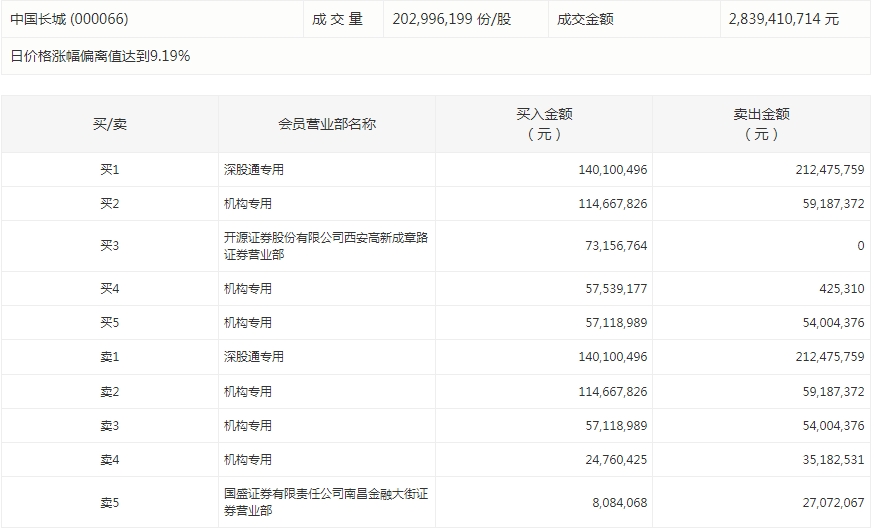The width and height of the screenshot is (874, 530).
Task: Click the stock name 中国长城 (000066)
Action: (x=69, y=19)
